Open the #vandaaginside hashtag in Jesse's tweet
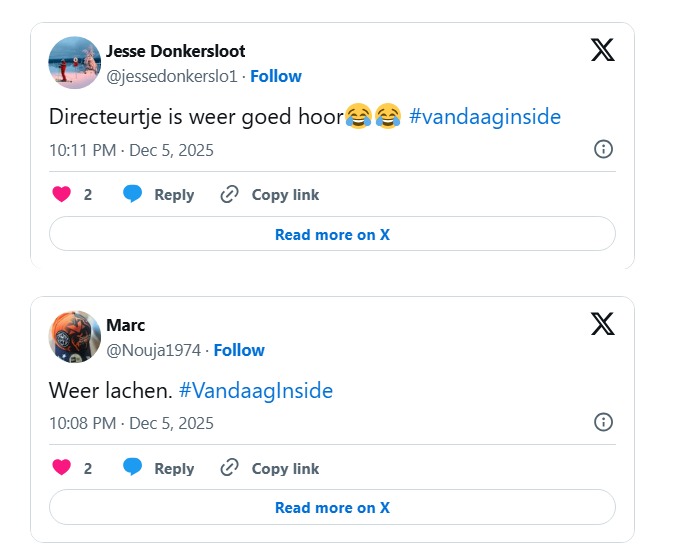678x545 pixels. 485,117
